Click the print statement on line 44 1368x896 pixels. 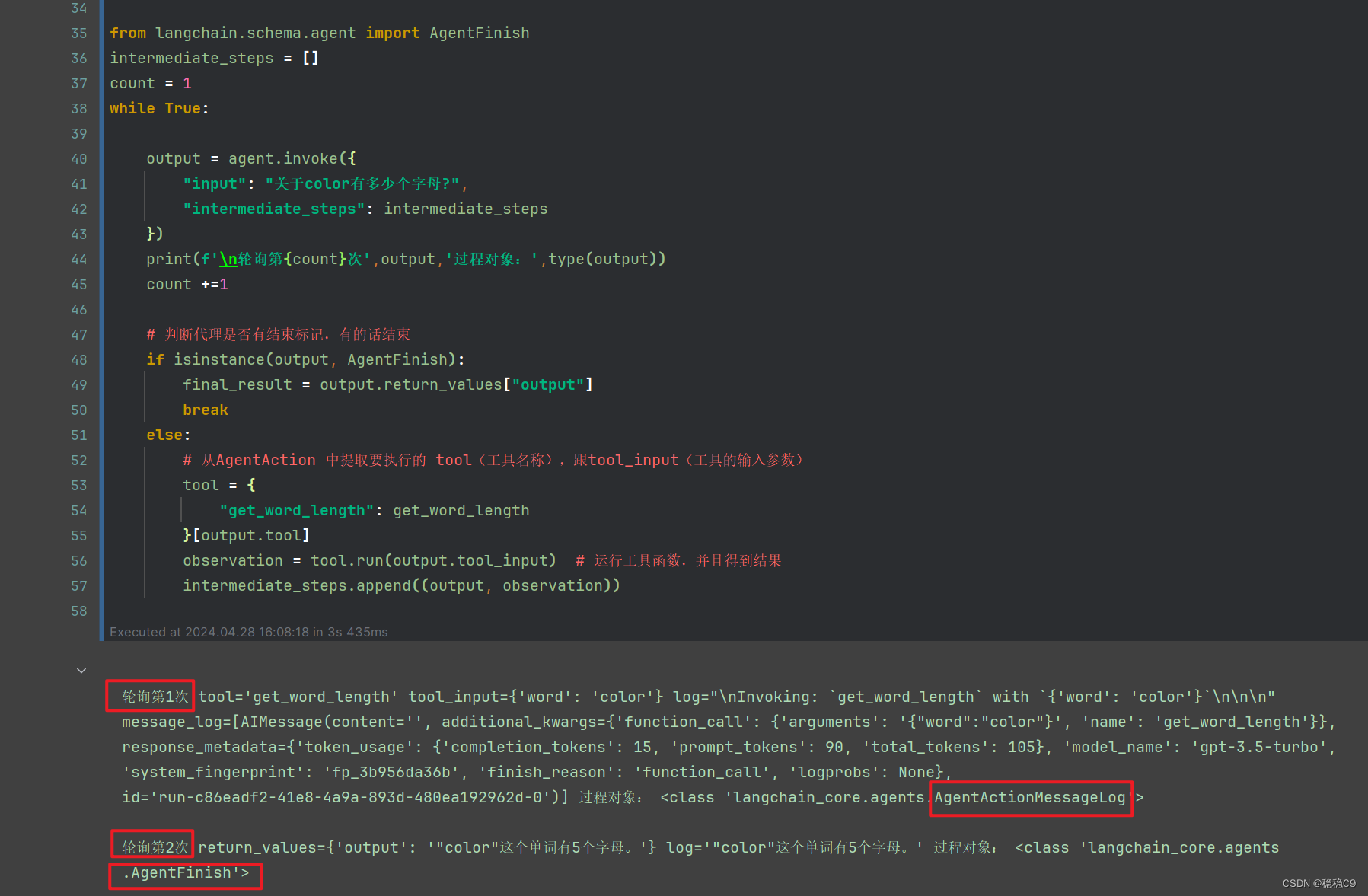pyautogui.click(x=407, y=260)
